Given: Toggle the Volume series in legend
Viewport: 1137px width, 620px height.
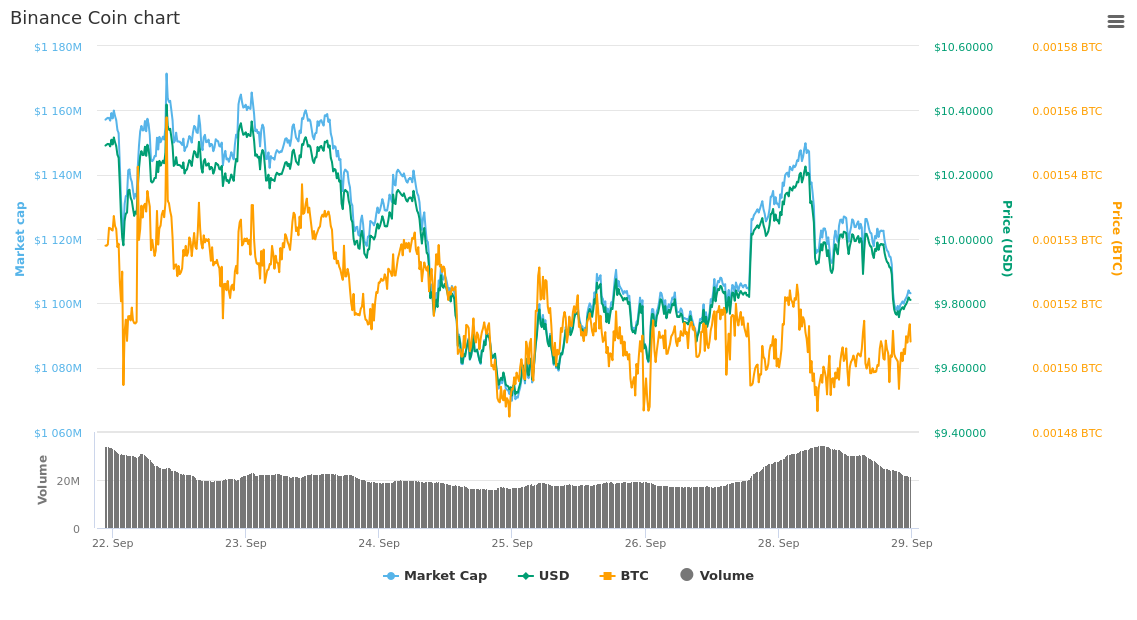Looking at the screenshot, I should (717, 576).
